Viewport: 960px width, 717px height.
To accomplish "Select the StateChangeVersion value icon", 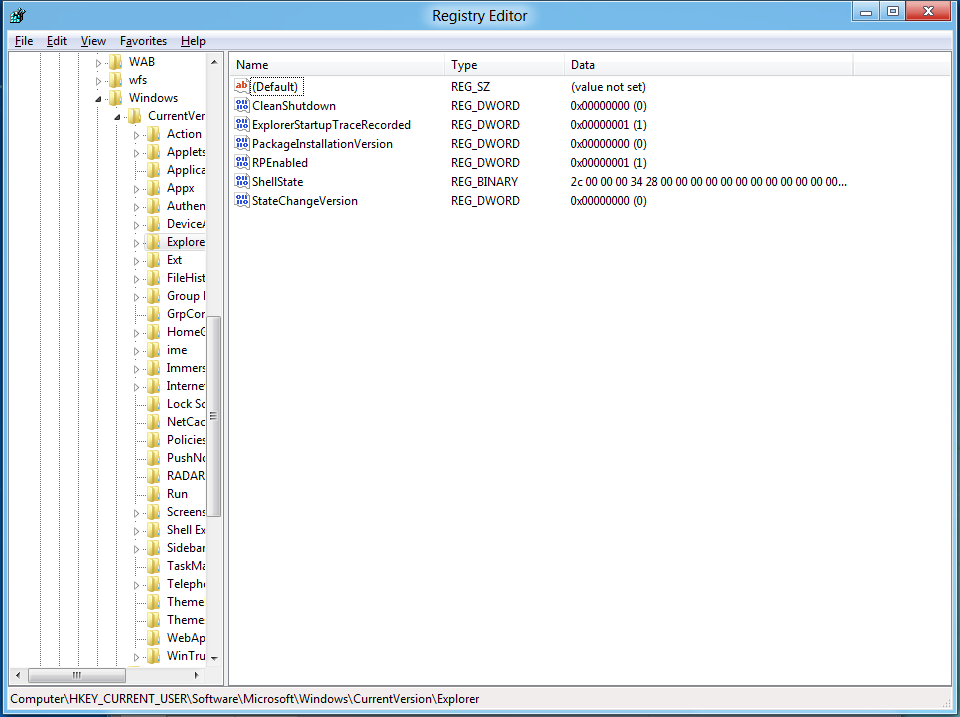I will pos(241,201).
